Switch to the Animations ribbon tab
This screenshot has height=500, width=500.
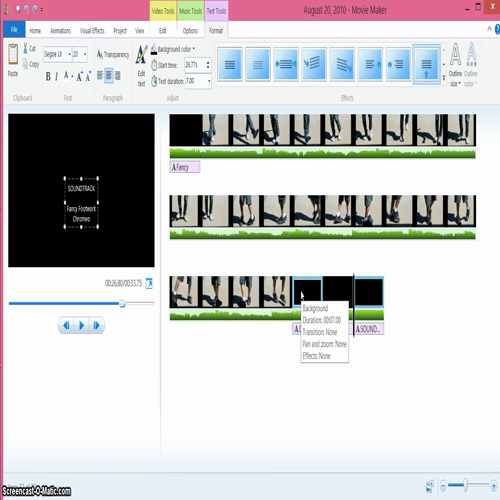[60, 31]
